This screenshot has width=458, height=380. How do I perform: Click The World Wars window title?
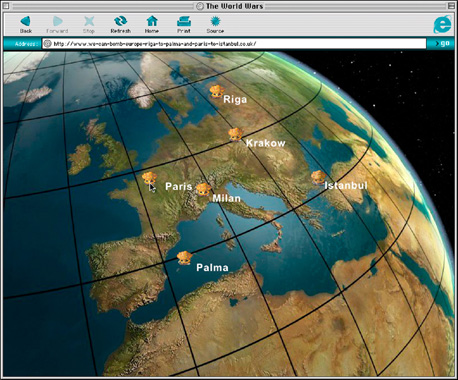coord(235,6)
